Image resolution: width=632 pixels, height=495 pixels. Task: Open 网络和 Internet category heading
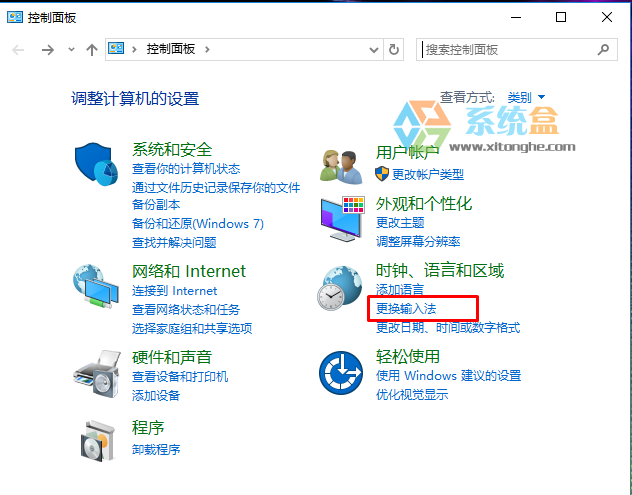189,271
